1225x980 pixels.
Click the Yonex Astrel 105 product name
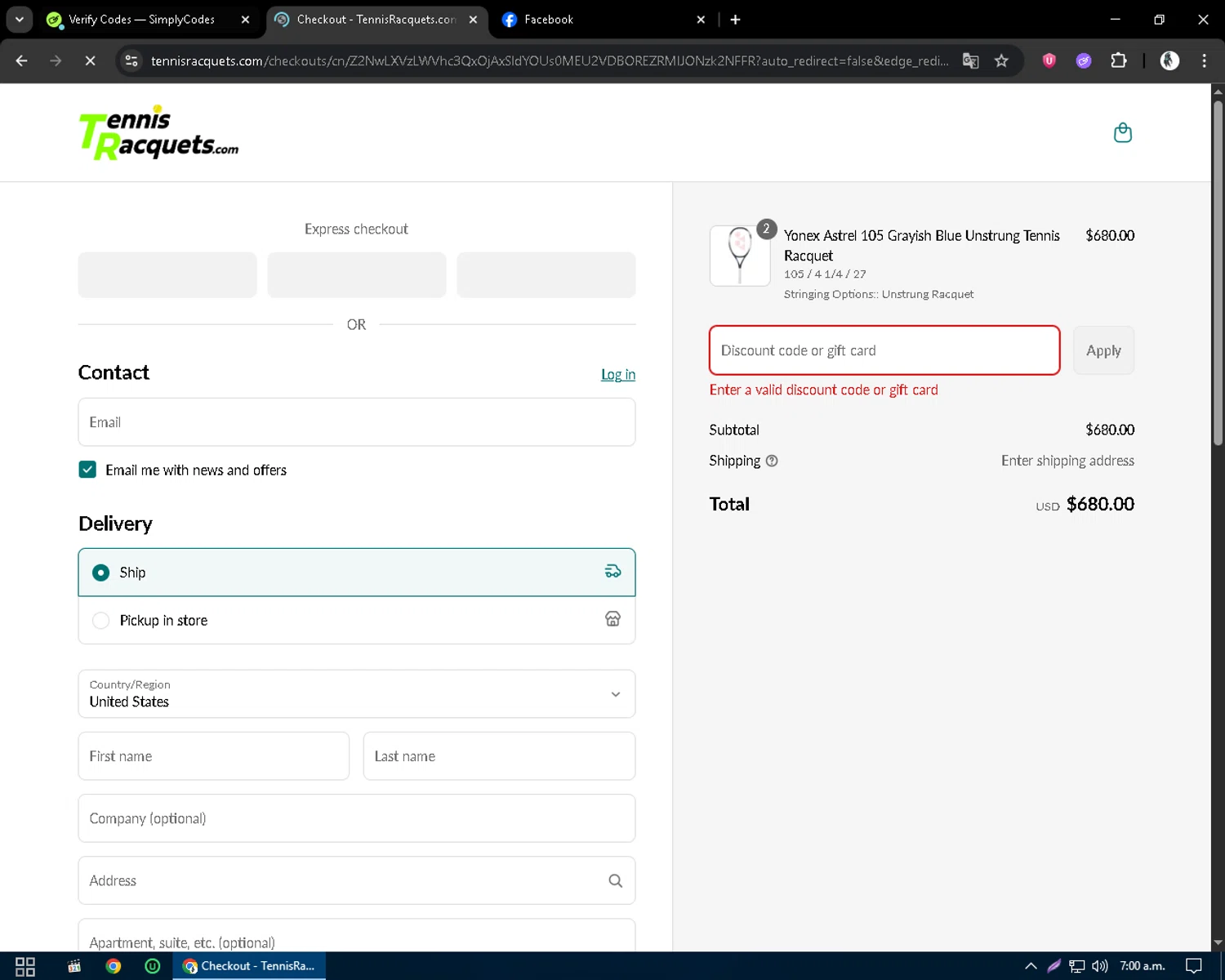[x=922, y=246]
